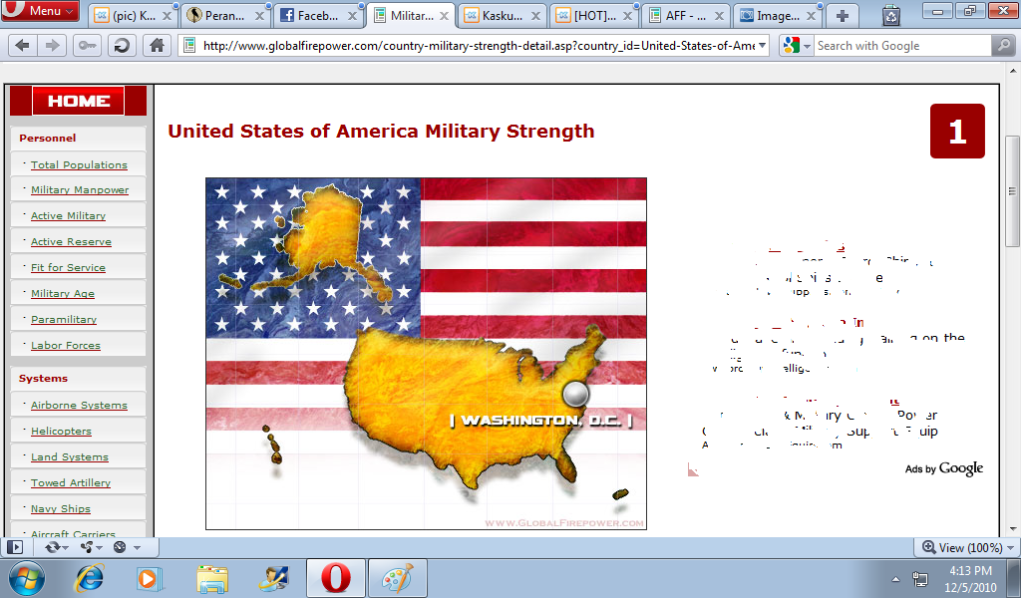Open the Opera Link sync icon

click(56, 547)
